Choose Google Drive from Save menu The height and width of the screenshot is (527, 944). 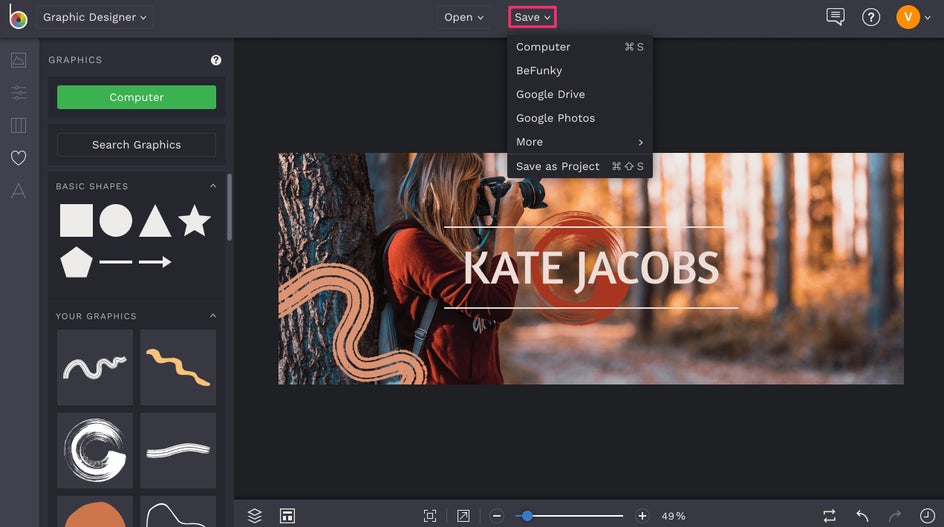[550, 94]
